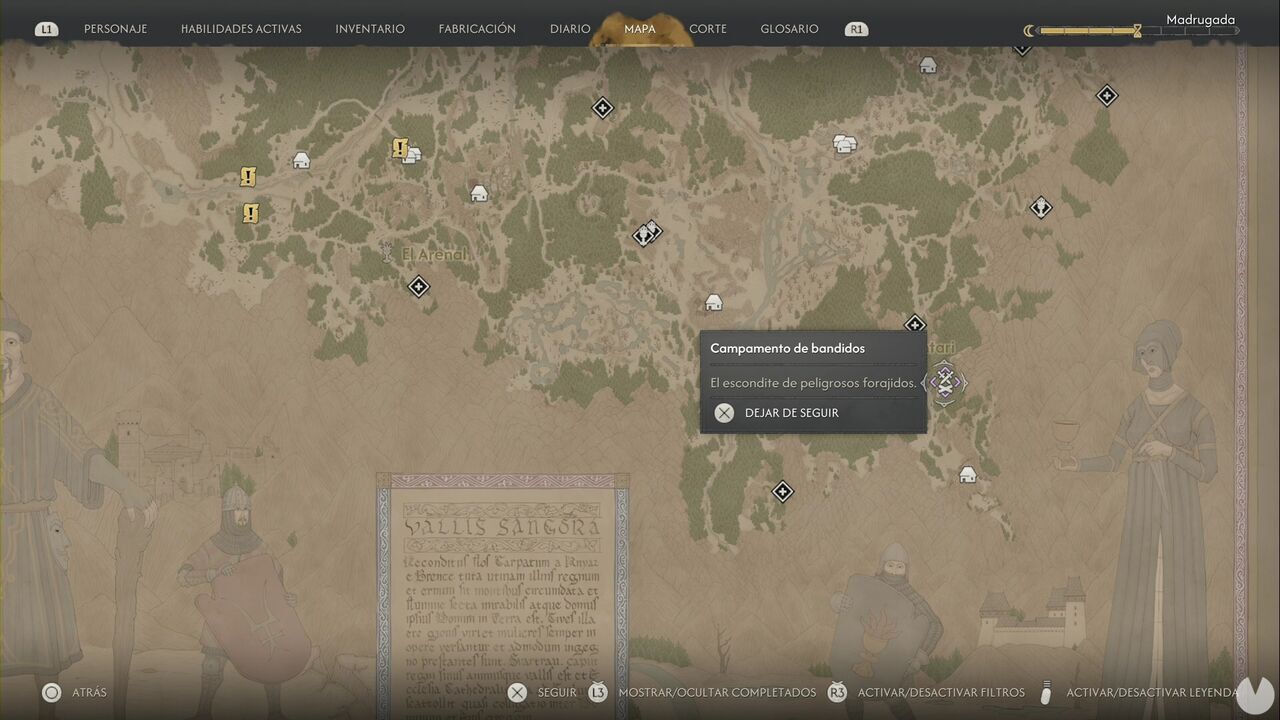Select the diamond marker above the noblewoman illustration
1280x720 pixels.
(1041, 207)
